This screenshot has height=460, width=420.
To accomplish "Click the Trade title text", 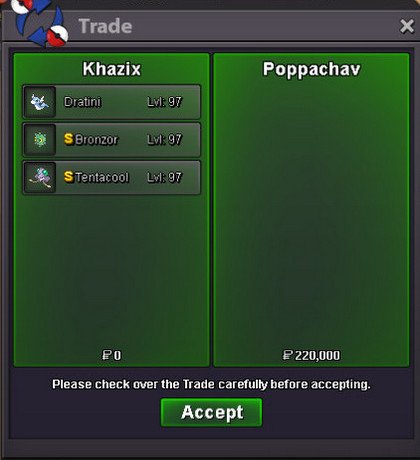I will pyautogui.click(x=105, y=26).
